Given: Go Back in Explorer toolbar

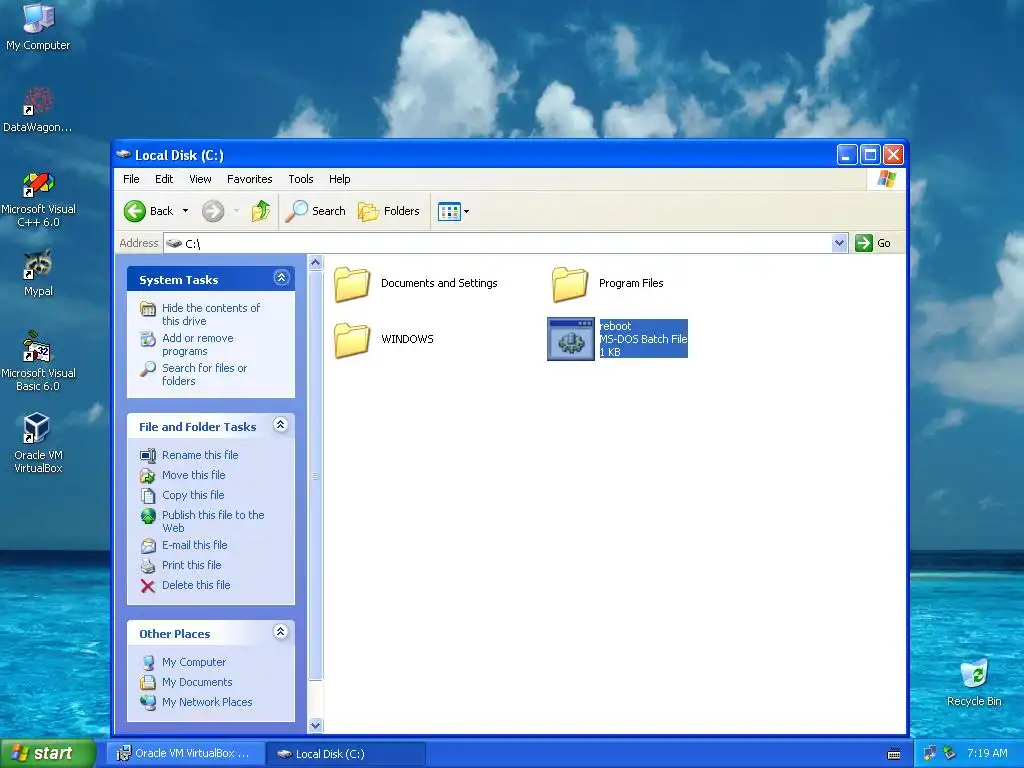Looking at the screenshot, I should coord(149,211).
